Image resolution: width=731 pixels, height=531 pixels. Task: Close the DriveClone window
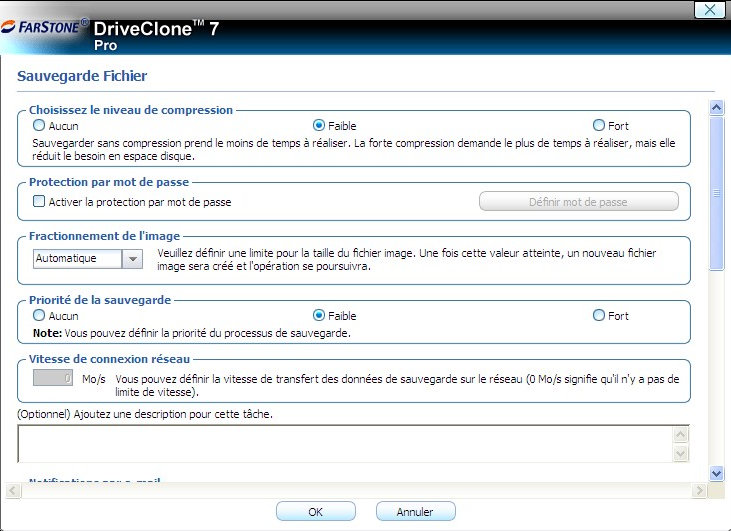(x=710, y=9)
